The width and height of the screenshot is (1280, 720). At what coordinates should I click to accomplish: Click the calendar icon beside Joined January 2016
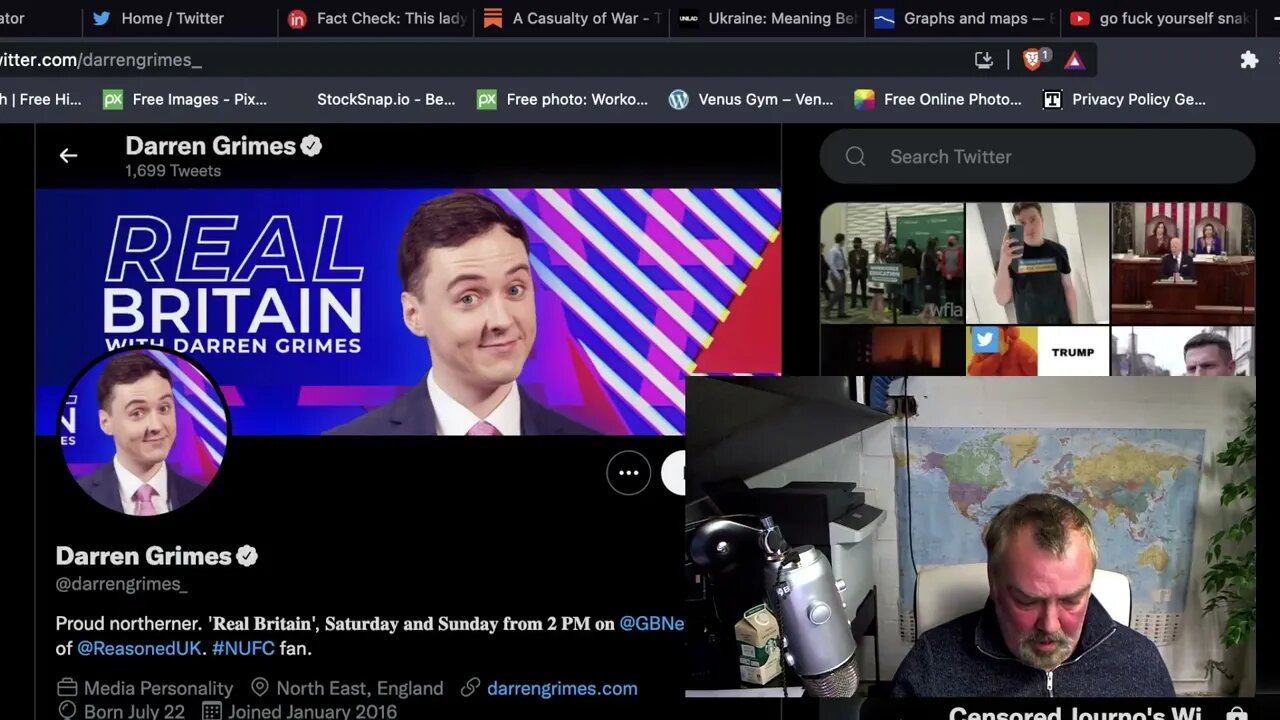click(212, 712)
